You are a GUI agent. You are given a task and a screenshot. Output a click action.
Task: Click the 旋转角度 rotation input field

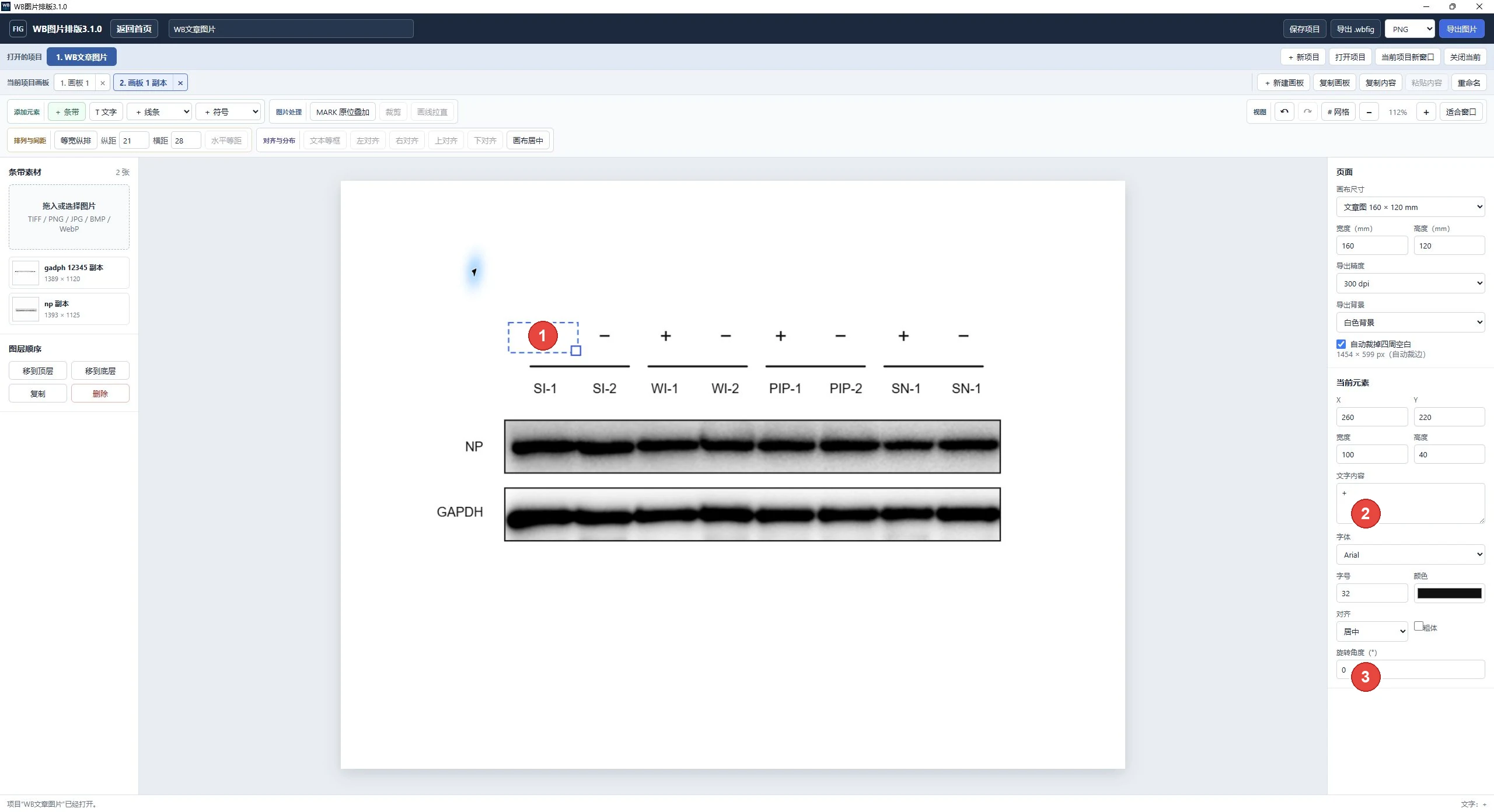(1411, 670)
